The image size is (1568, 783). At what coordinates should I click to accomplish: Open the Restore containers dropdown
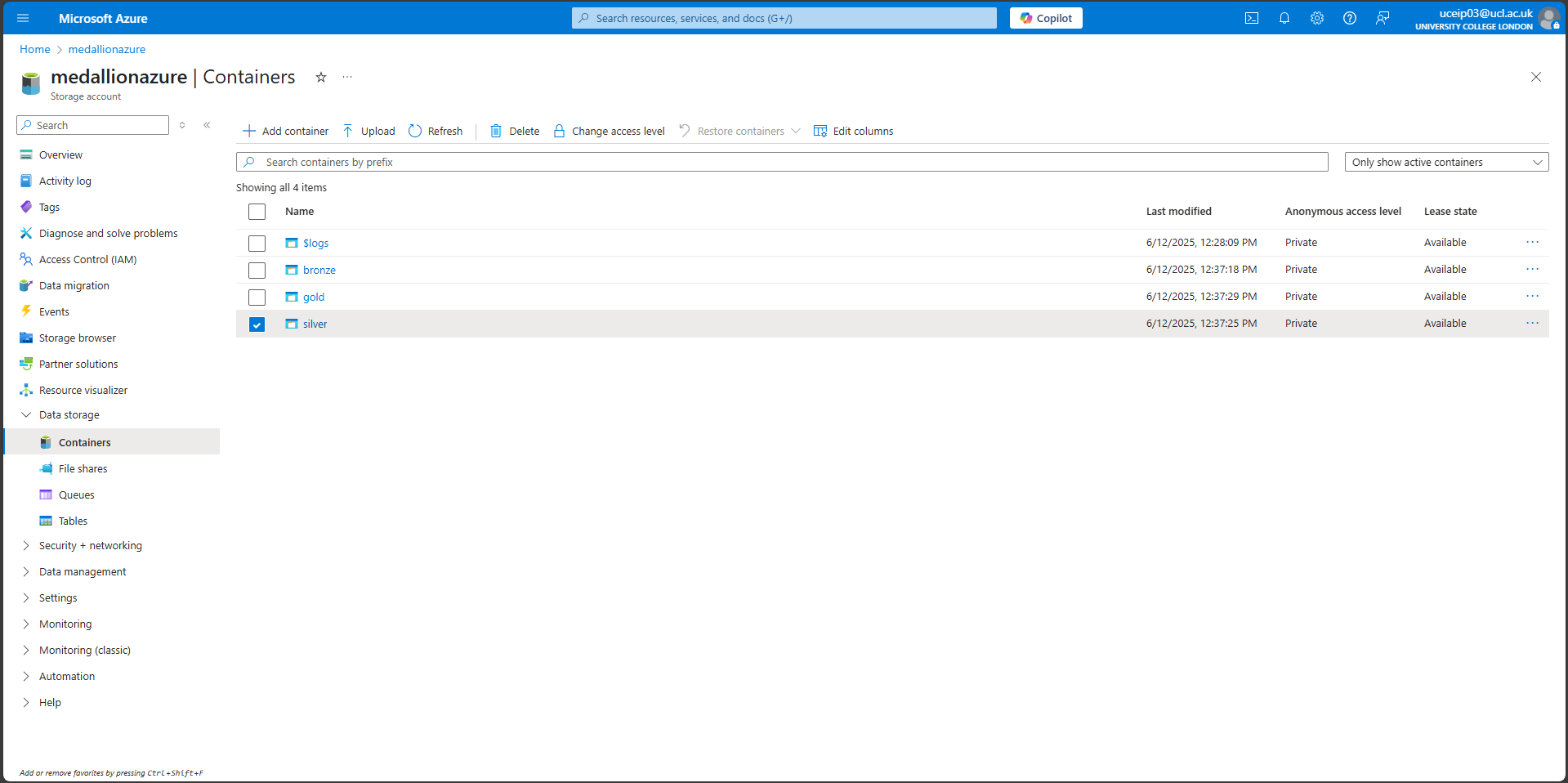point(739,131)
